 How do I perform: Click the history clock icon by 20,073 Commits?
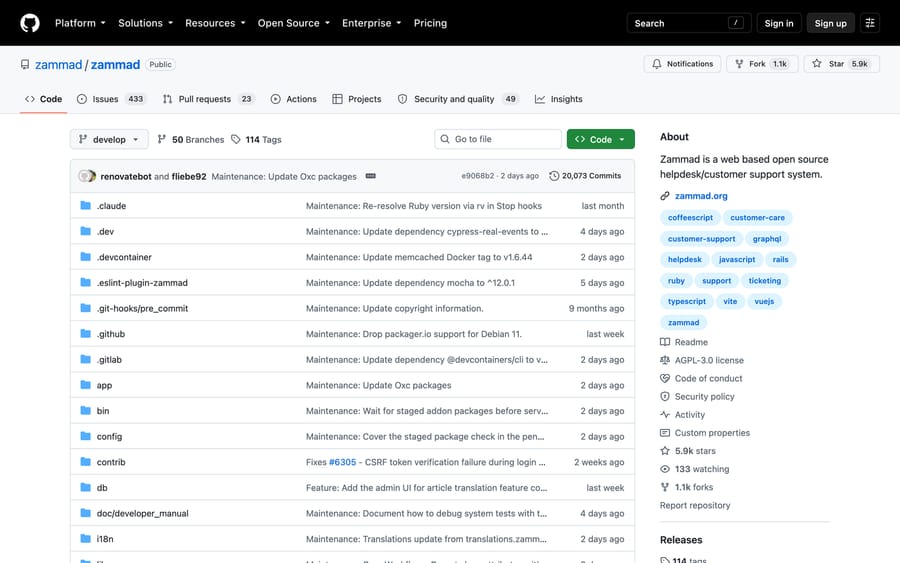[554, 176]
